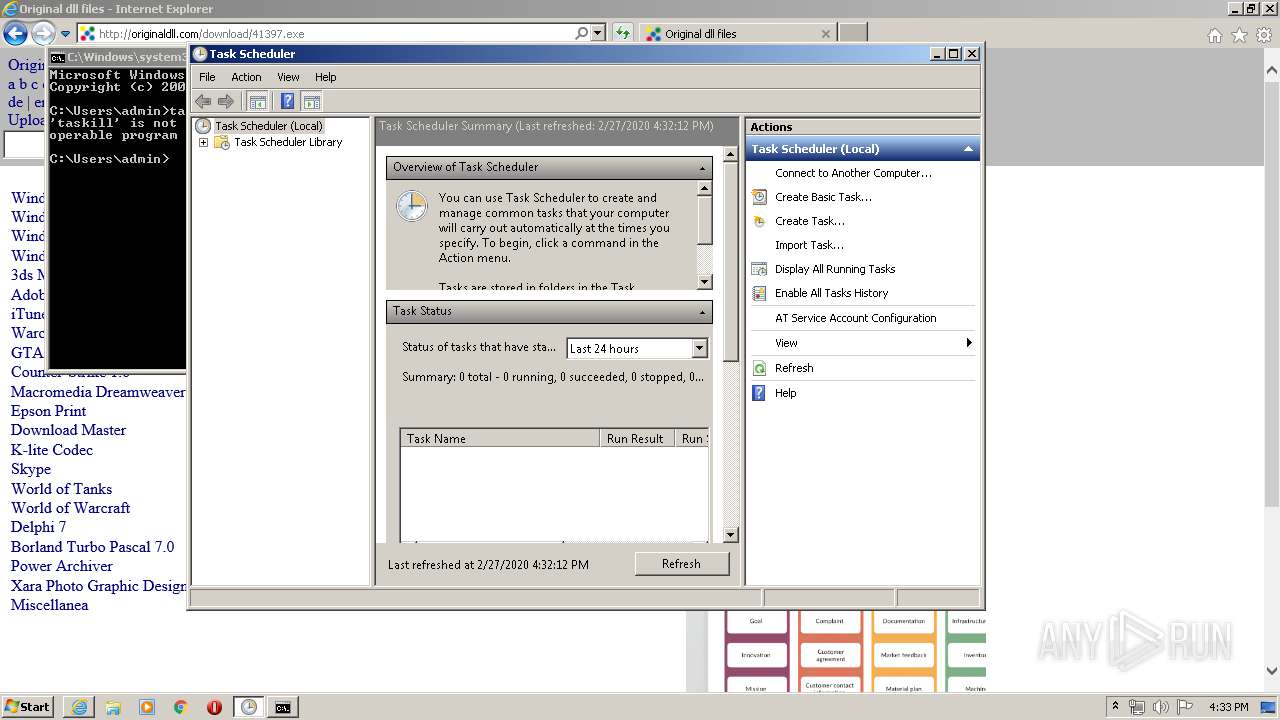Open the Delphi 7 link
The image size is (1280, 720).
click(x=38, y=527)
